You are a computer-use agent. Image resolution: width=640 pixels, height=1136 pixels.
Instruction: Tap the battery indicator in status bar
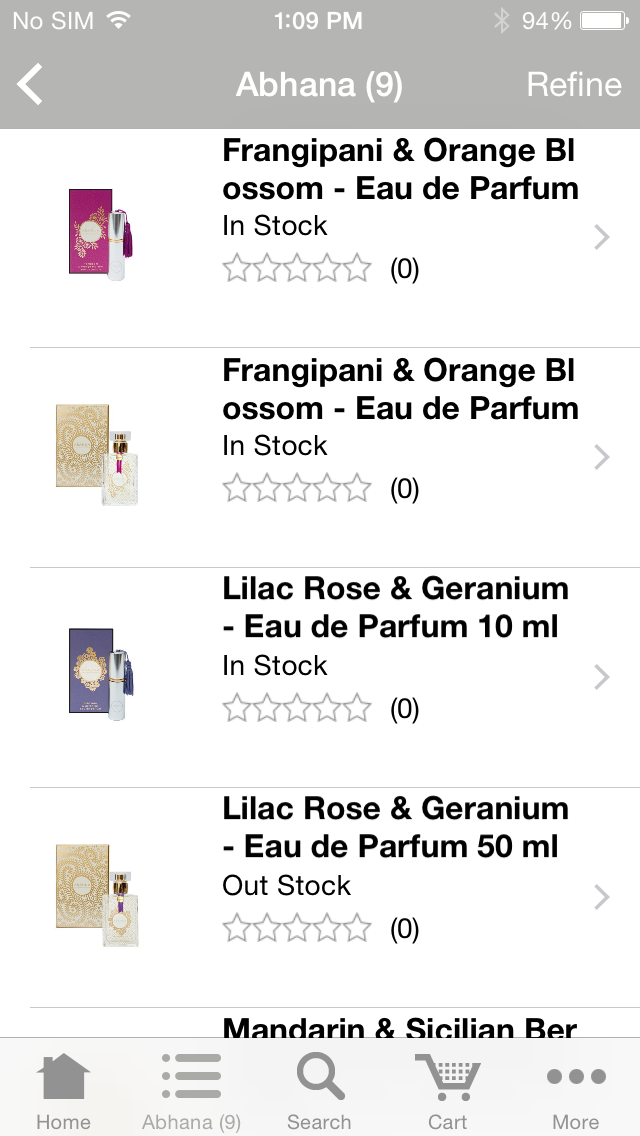click(604, 21)
